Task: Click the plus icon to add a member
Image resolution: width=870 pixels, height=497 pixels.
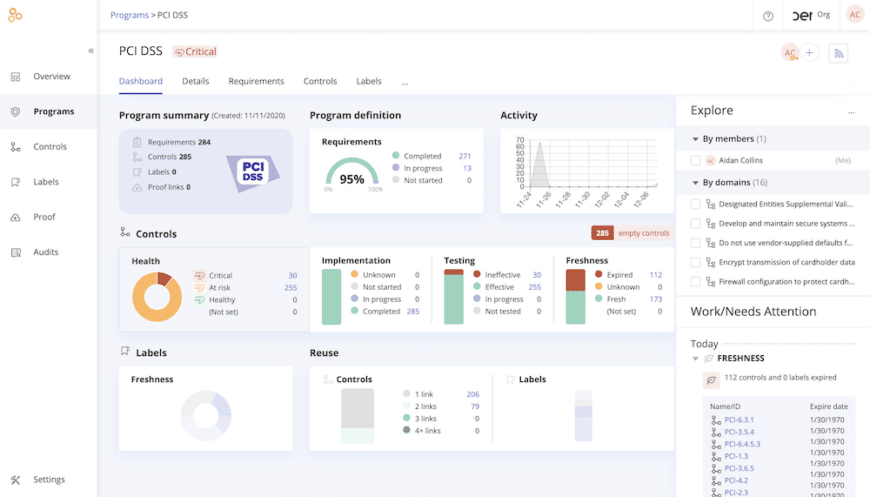Action: click(810, 53)
